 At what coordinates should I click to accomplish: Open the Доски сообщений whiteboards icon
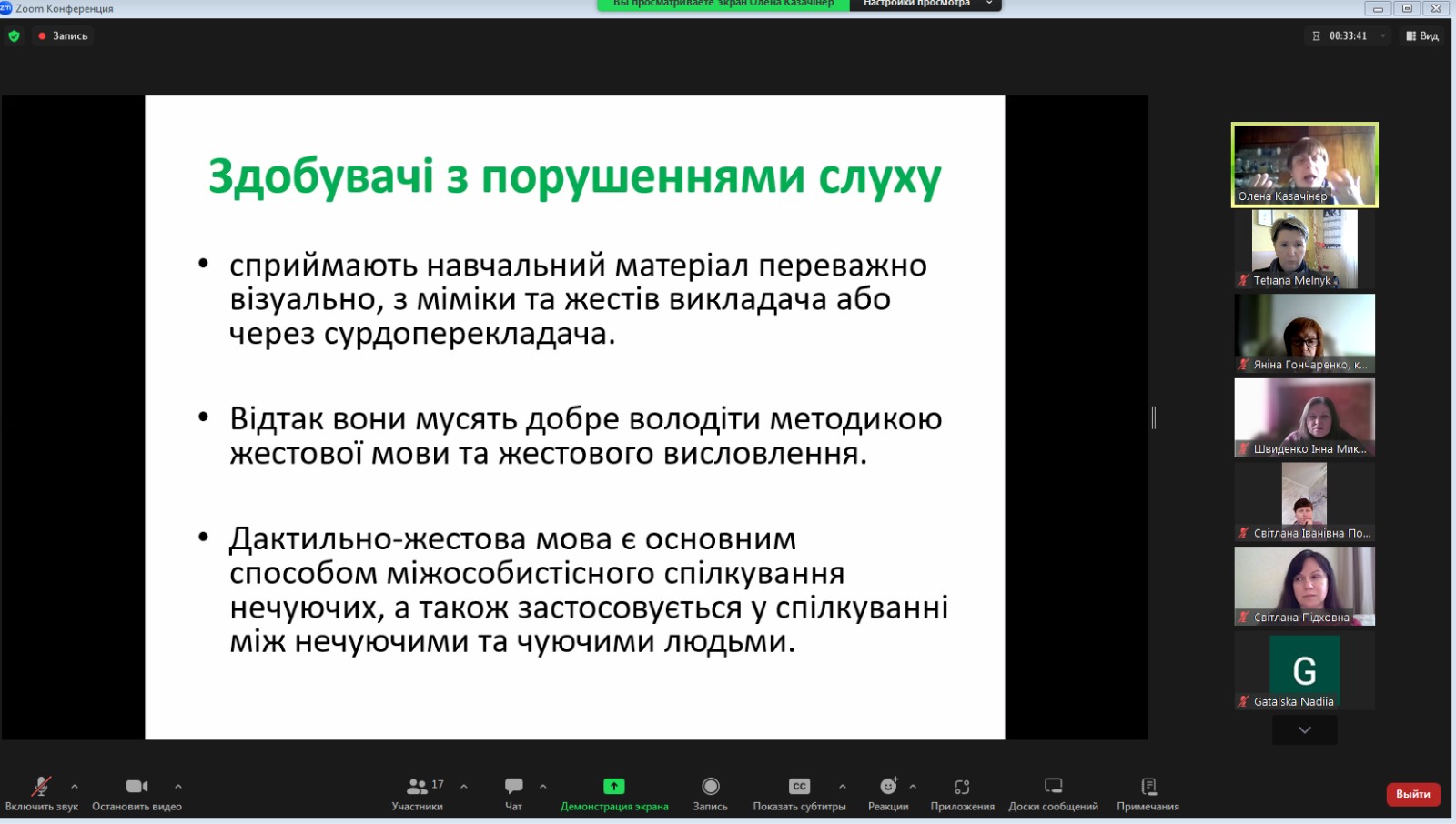point(1053,787)
